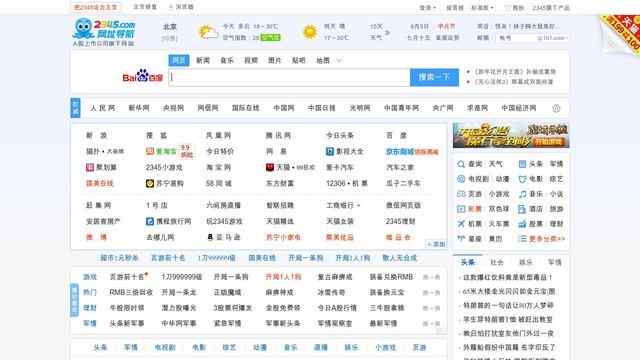Screen dimensions: 640x360
Task: Click the film reel icon next to 电视剧
Action: pos(461,179)
